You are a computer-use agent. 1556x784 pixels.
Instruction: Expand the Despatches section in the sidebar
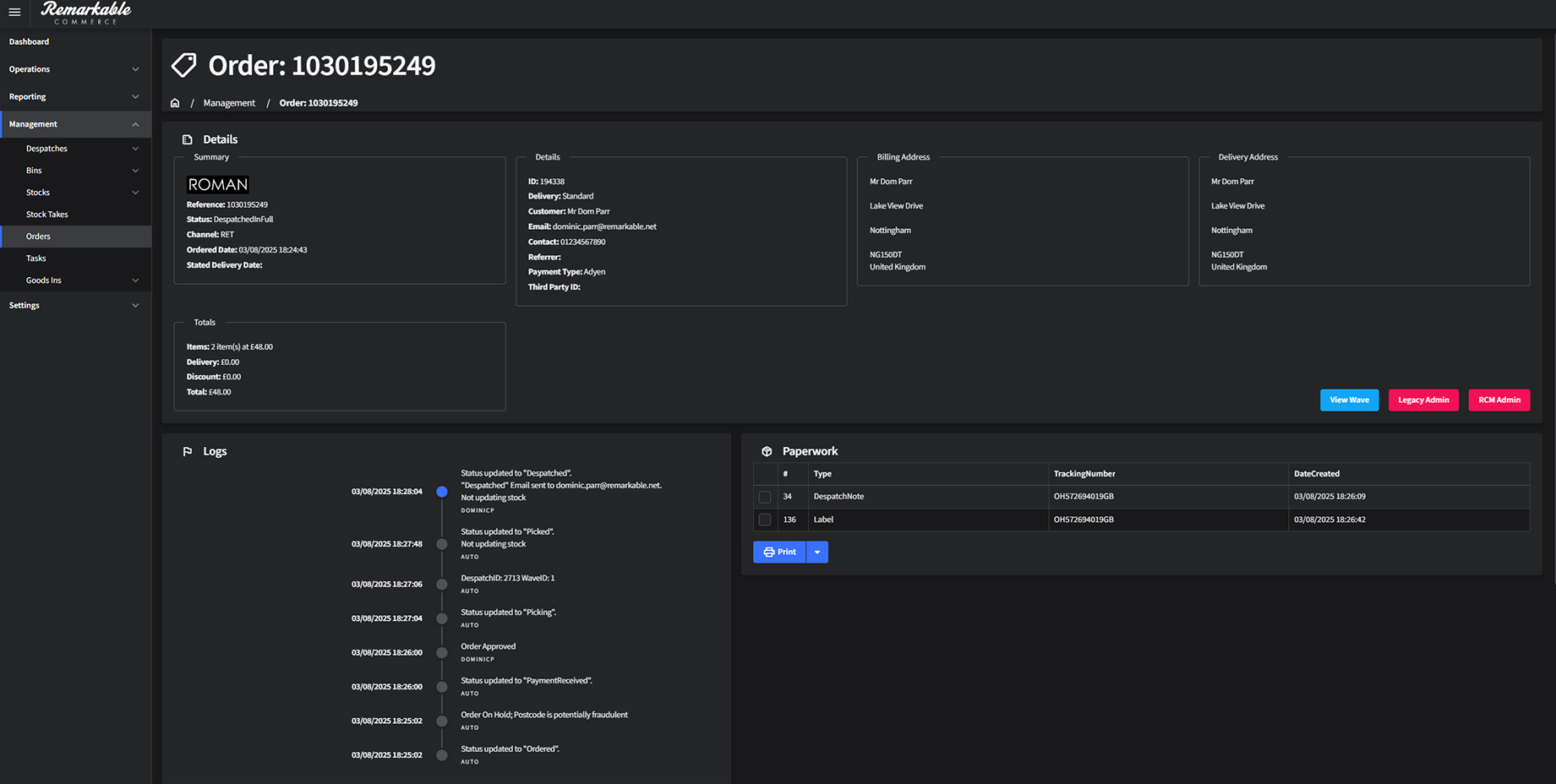[75, 148]
